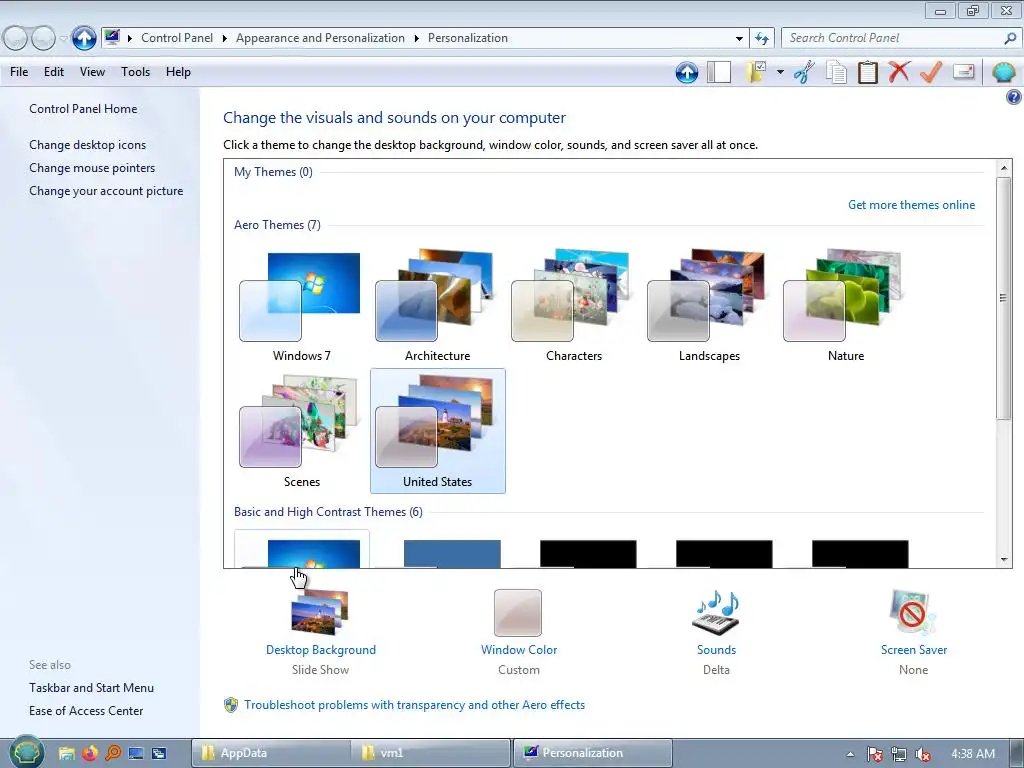Click the envelope mail icon in toolbar
Screen dimensions: 1024x768
(x=963, y=72)
